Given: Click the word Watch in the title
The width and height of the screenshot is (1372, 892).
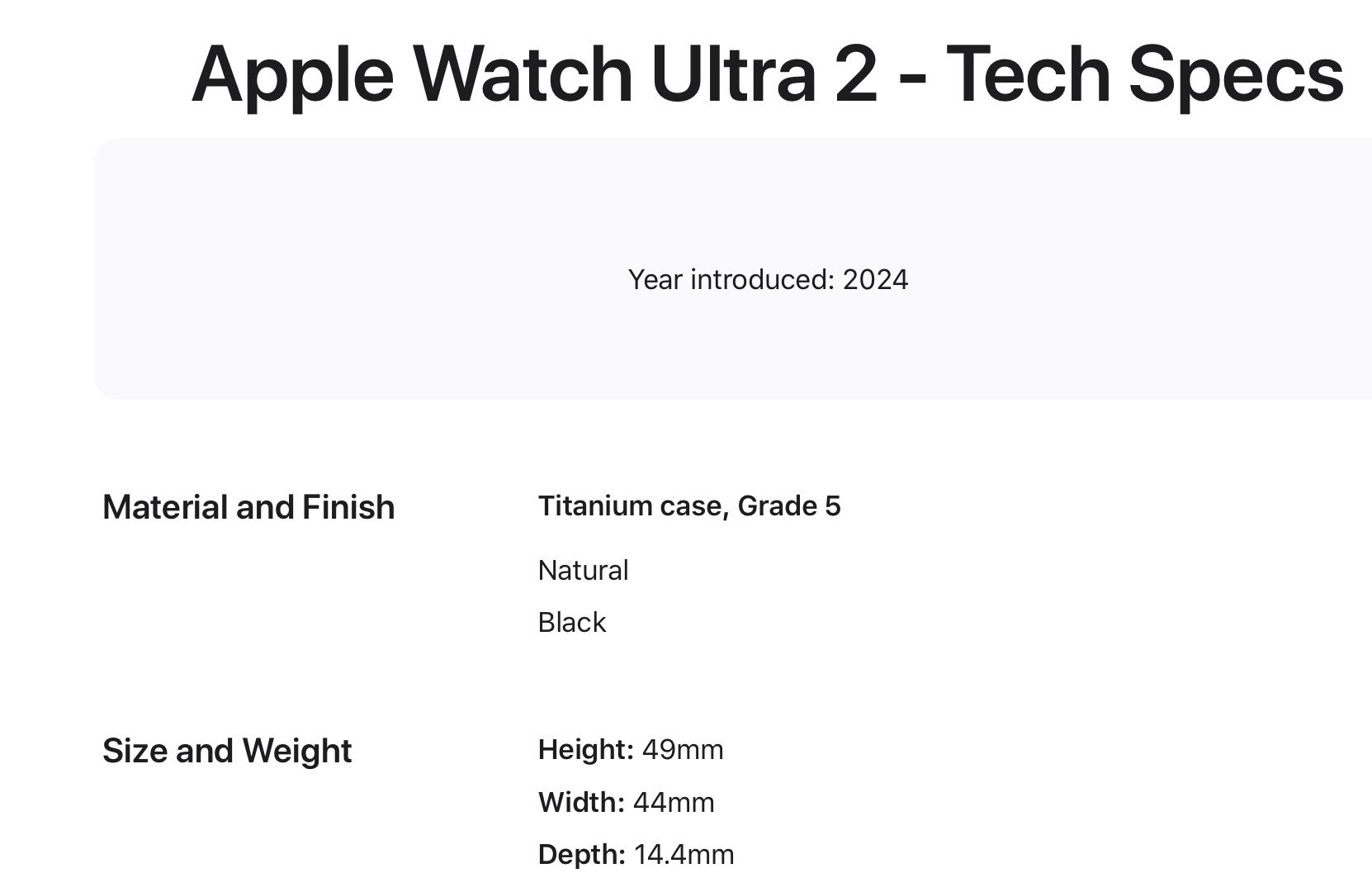Looking at the screenshot, I should (523, 74).
